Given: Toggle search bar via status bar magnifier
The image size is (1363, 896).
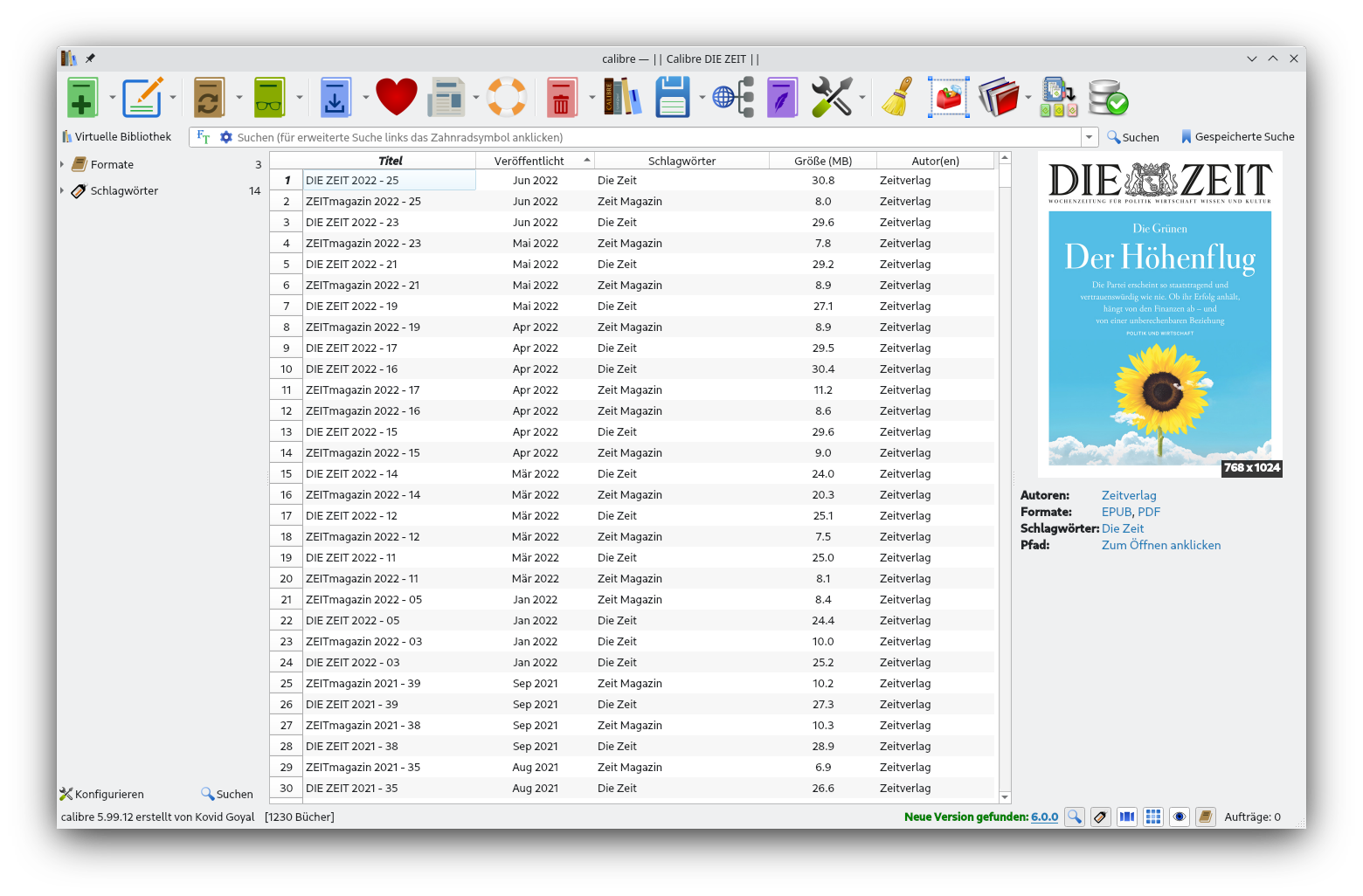Looking at the screenshot, I should pos(1075,817).
